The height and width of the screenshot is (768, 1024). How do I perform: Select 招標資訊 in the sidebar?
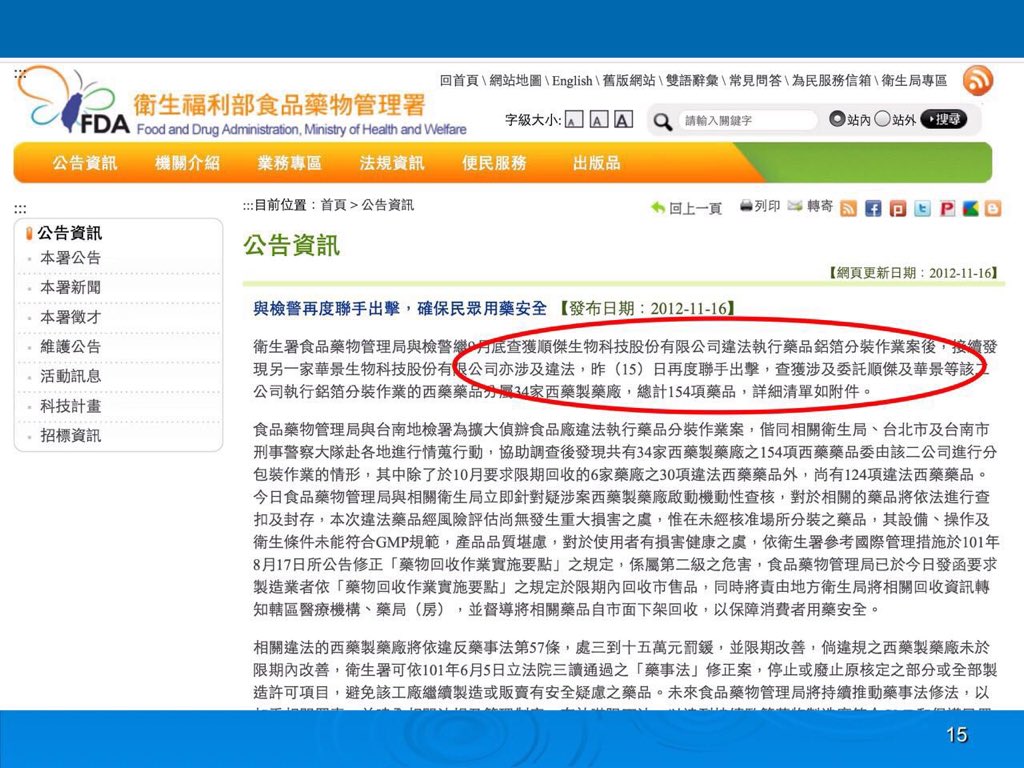[71, 436]
